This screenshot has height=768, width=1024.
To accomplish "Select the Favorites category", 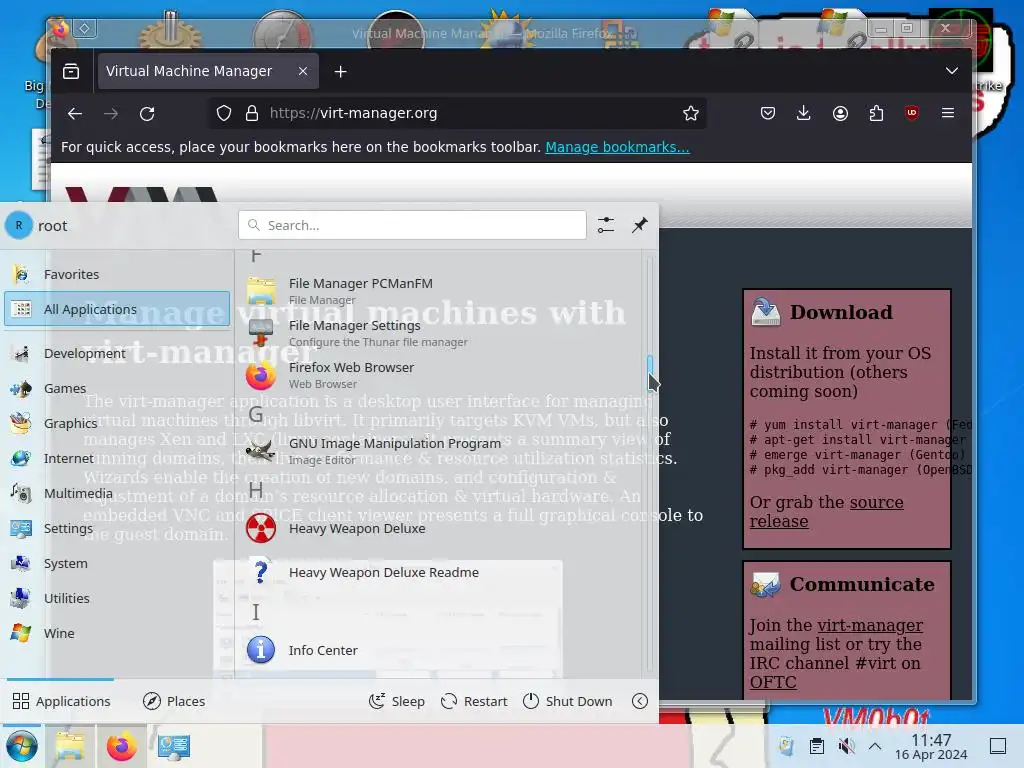I will [x=117, y=274].
